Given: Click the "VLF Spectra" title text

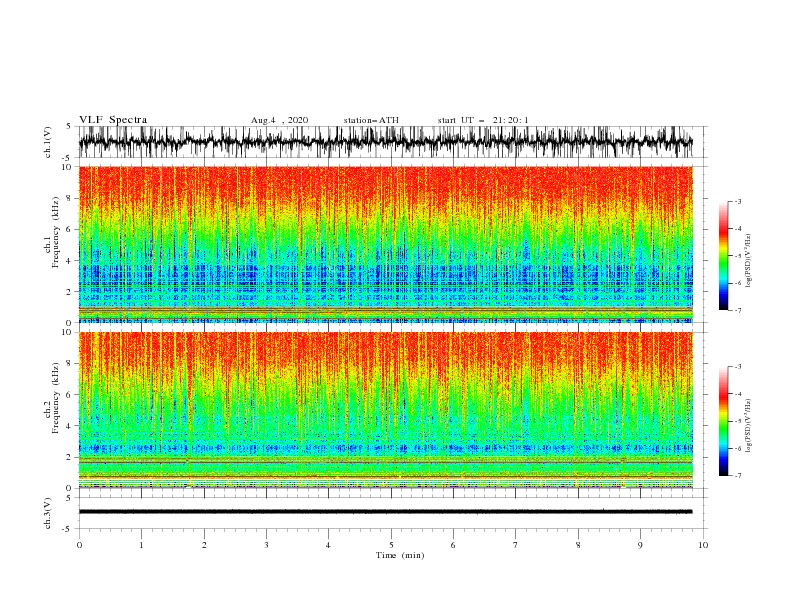Looking at the screenshot, I should 113,120.
